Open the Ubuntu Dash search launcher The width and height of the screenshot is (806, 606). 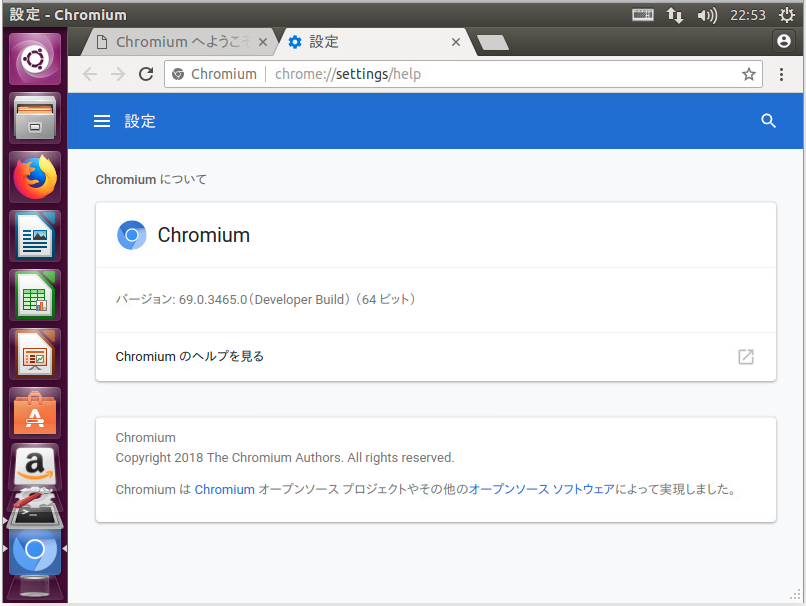coord(35,59)
